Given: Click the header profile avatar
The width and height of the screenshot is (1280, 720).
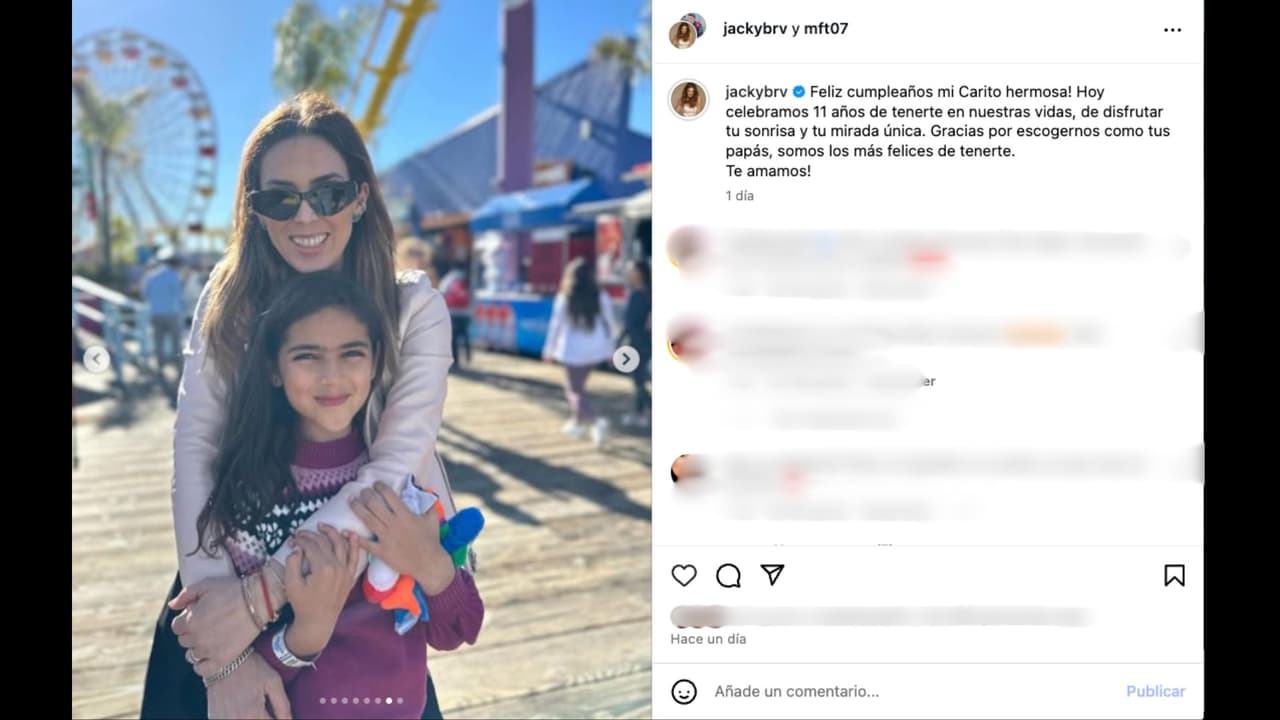Looking at the screenshot, I should point(687,30).
